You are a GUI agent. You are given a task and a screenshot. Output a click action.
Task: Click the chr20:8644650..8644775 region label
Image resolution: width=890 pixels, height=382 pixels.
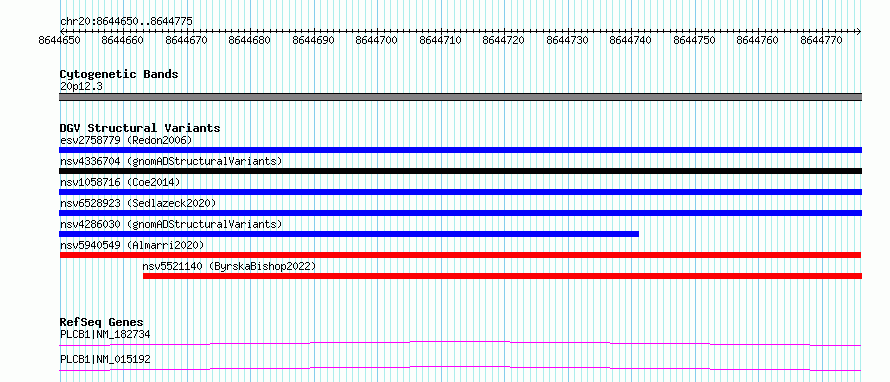[x=126, y=22]
